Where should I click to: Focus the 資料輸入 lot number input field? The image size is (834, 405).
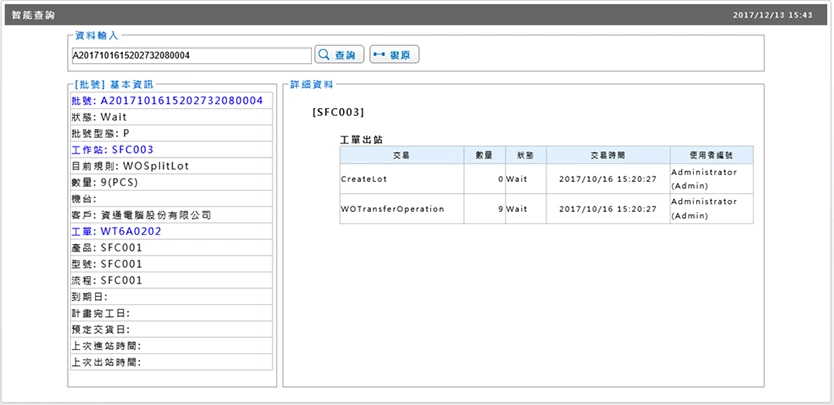tap(191, 55)
